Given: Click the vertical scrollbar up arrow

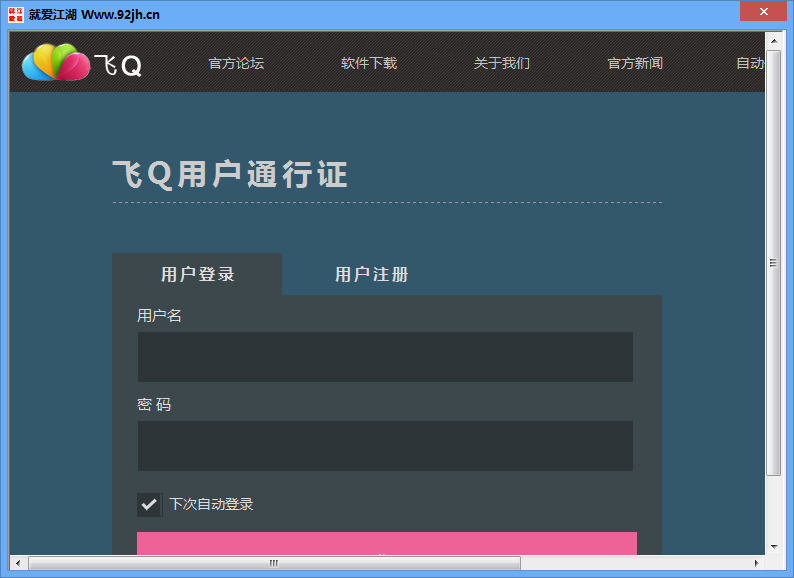Looking at the screenshot, I should [x=773, y=40].
